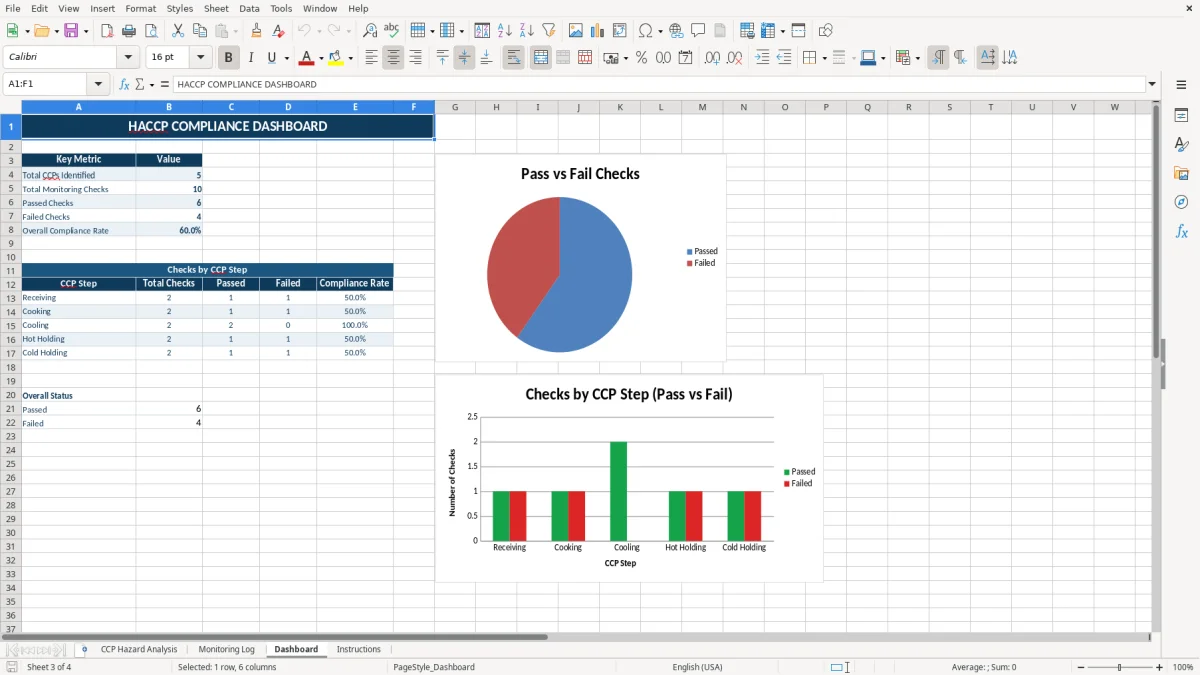Toggle Merge and Center Cells

(541, 58)
